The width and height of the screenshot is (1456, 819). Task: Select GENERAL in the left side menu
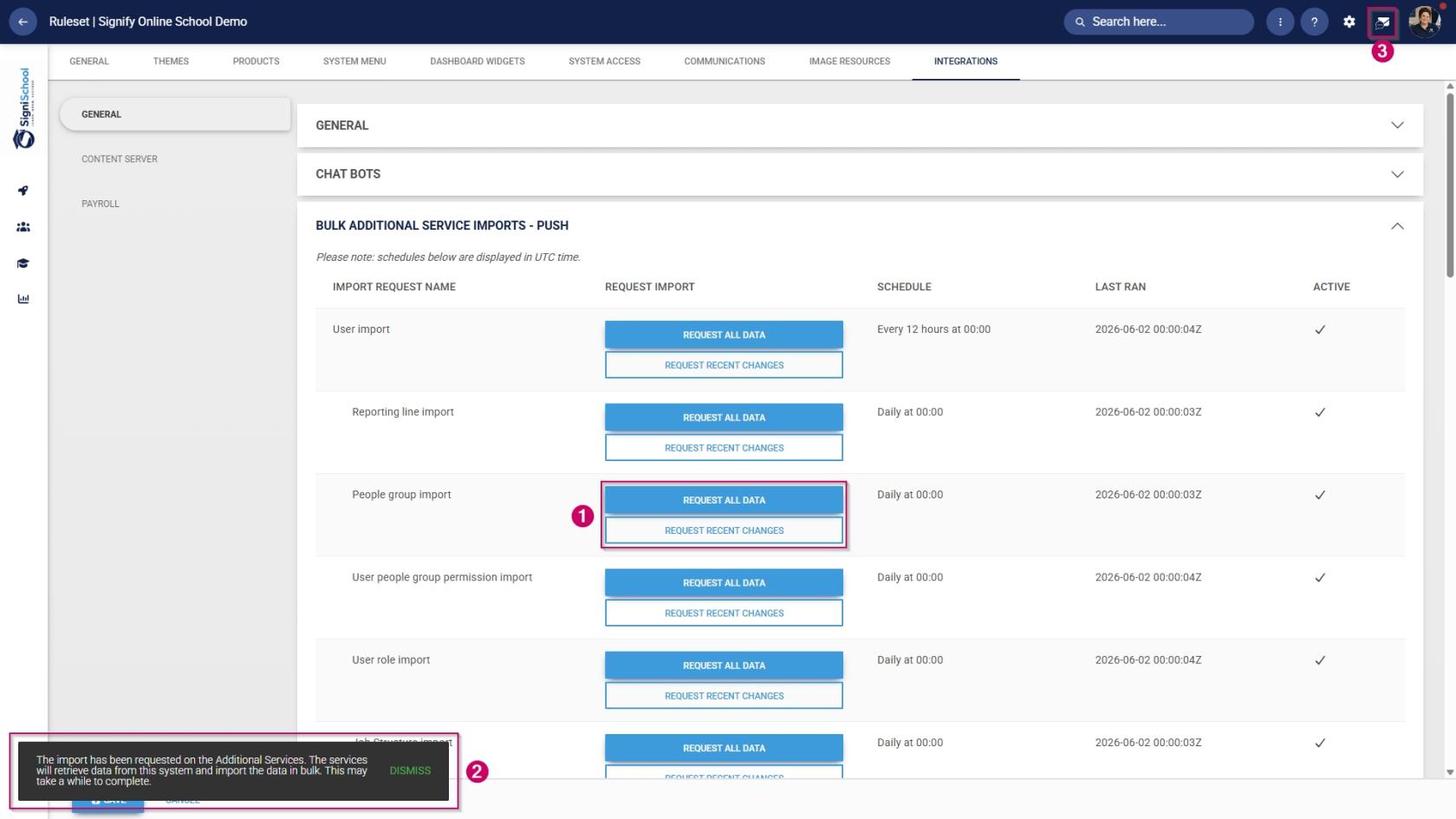point(175,114)
